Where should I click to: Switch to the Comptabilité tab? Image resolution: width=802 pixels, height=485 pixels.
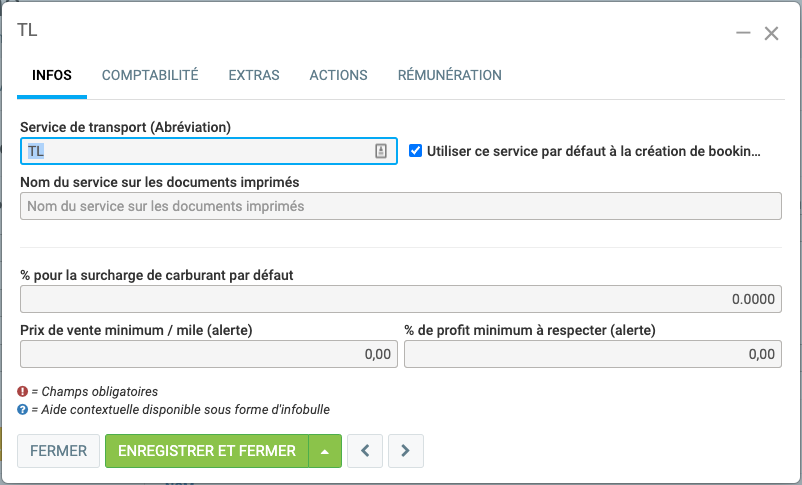150,75
